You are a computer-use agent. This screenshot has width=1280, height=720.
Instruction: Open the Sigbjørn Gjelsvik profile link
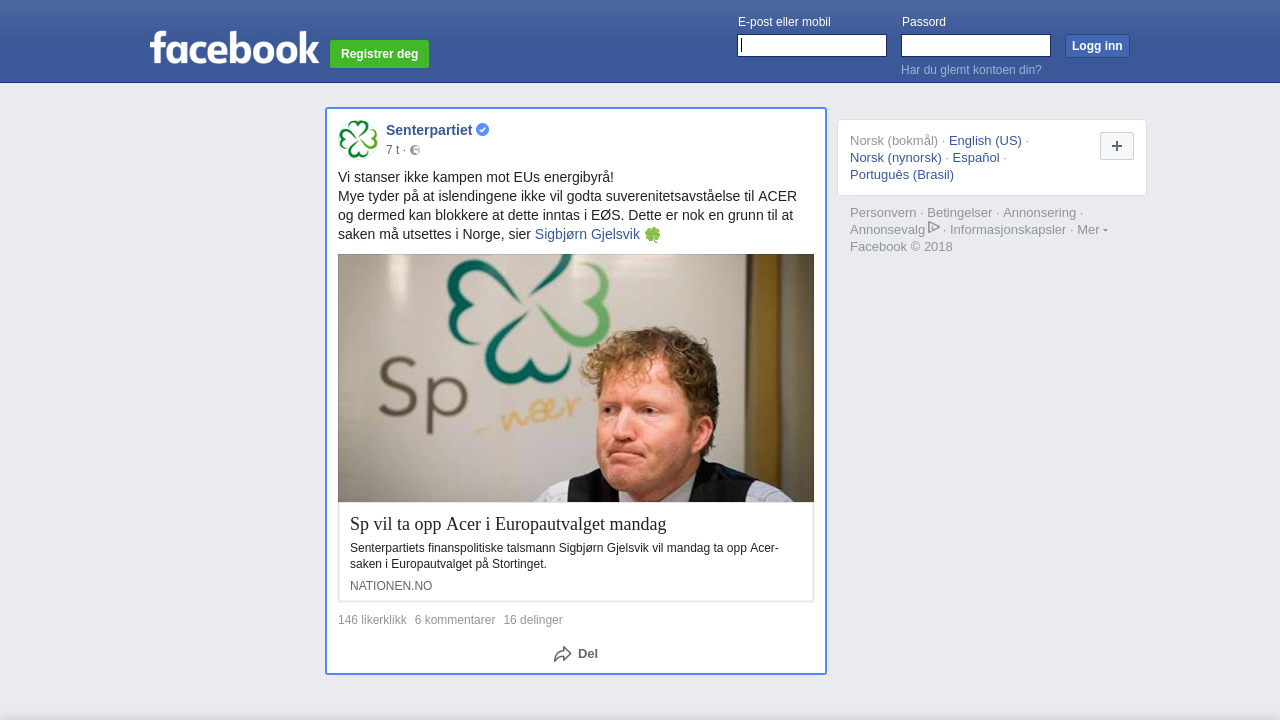coord(587,234)
